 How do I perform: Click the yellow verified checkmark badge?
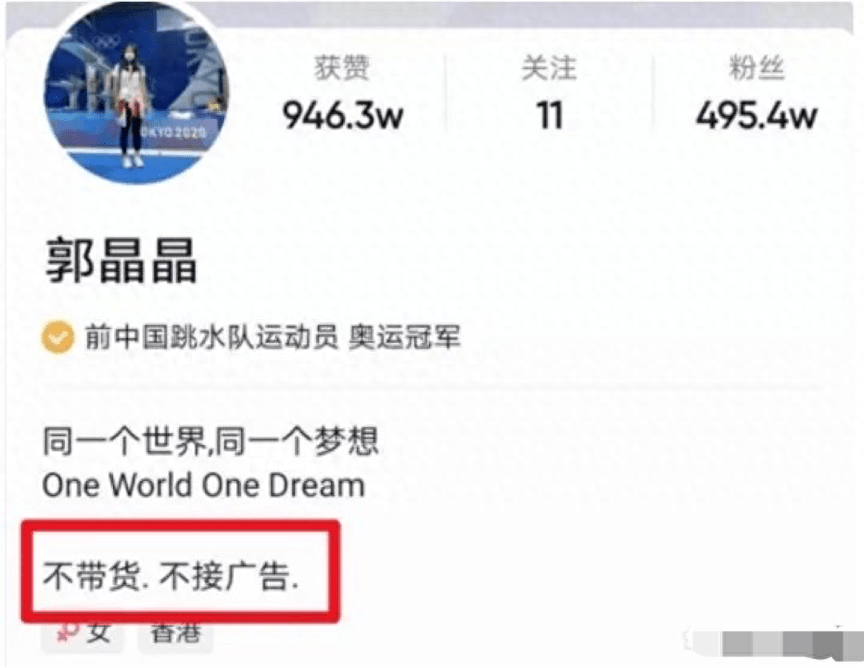pos(58,337)
